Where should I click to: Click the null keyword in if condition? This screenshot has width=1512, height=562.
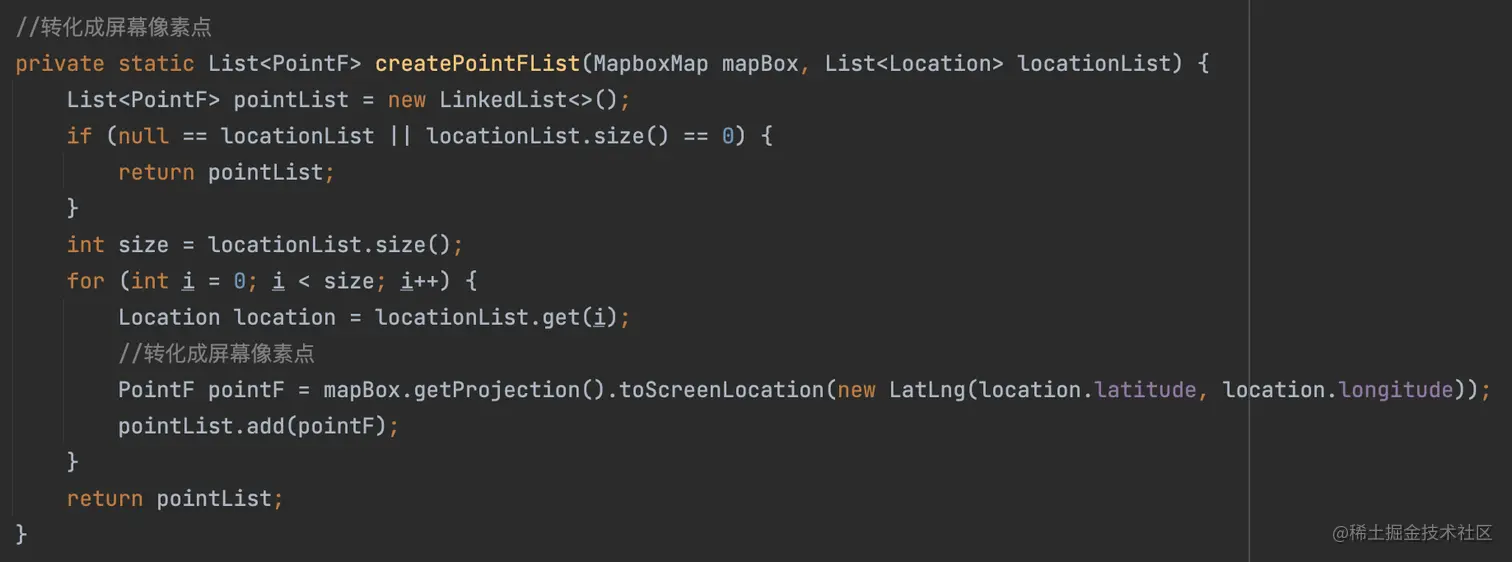pyautogui.click(x=144, y=136)
